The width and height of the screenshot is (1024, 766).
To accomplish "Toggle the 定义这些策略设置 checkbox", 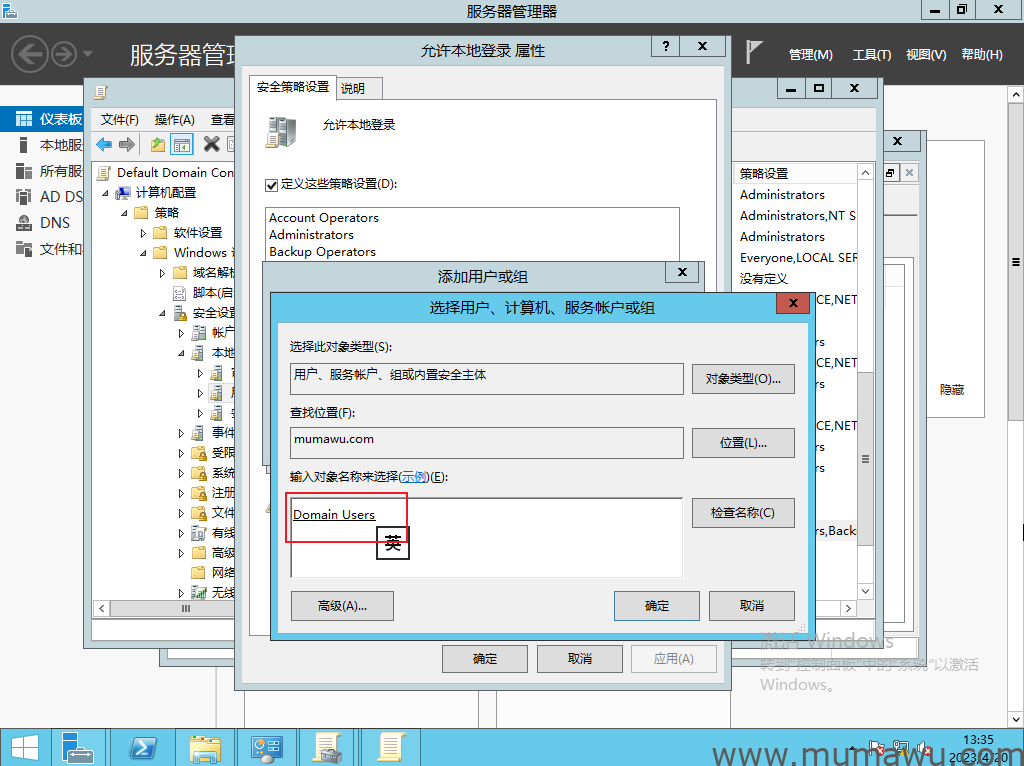I will 271,185.
